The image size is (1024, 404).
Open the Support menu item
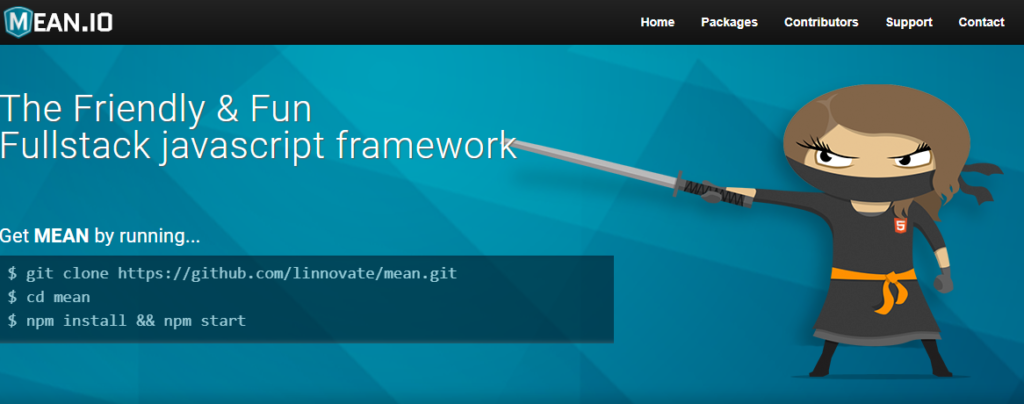tap(908, 22)
